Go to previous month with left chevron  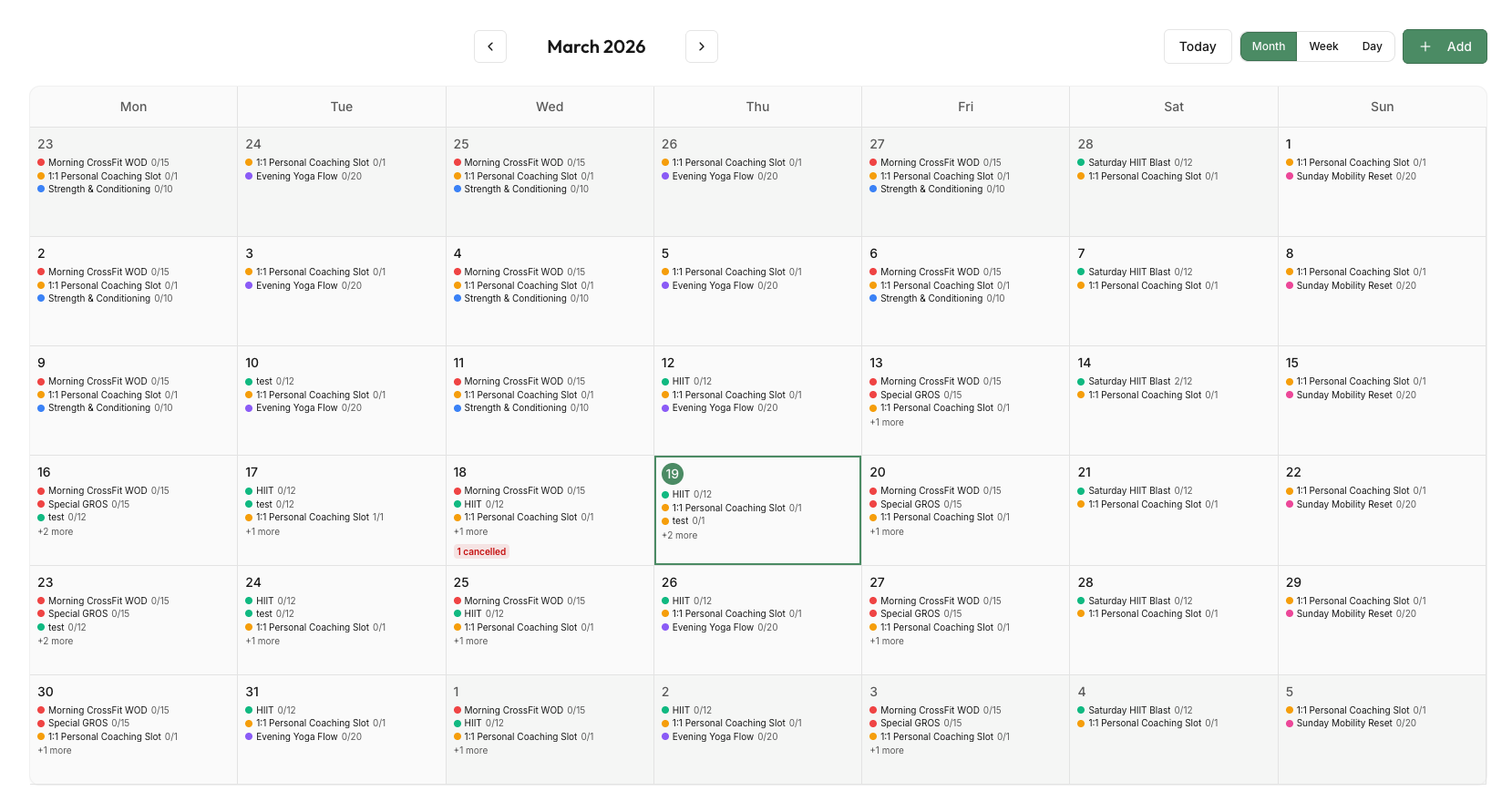coord(490,46)
